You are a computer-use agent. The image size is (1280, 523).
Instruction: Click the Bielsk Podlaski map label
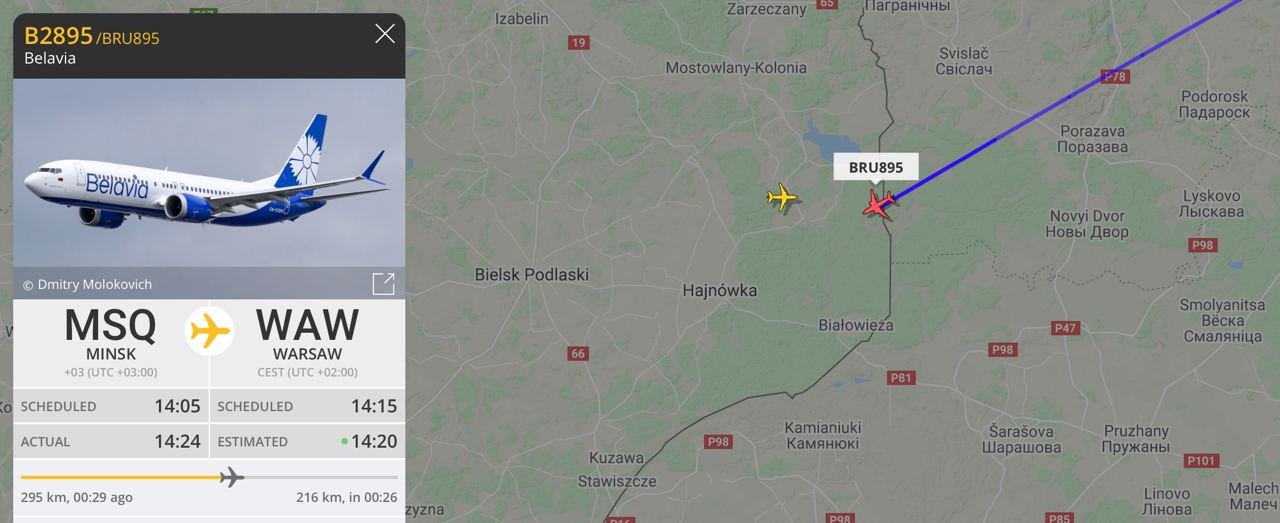click(531, 274)
